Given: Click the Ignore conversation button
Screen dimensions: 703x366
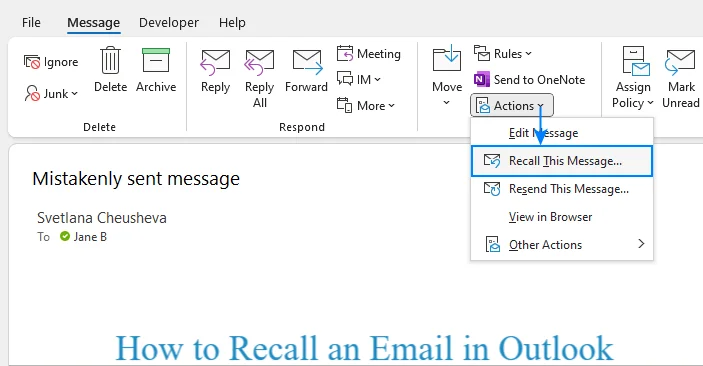Looking at the screenshot, I should [51, 62].
